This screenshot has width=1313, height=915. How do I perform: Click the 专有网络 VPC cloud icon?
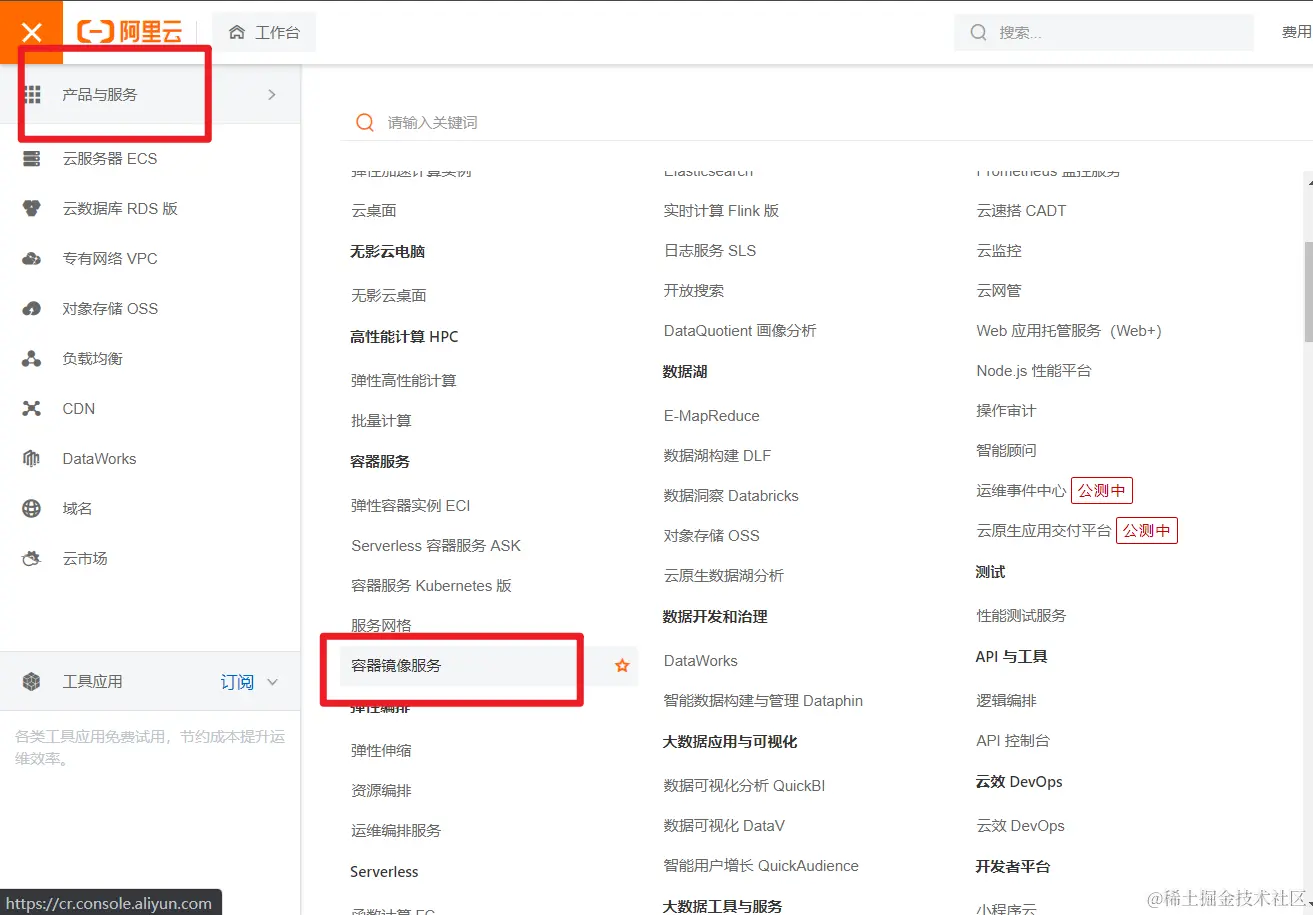(32, 258)
